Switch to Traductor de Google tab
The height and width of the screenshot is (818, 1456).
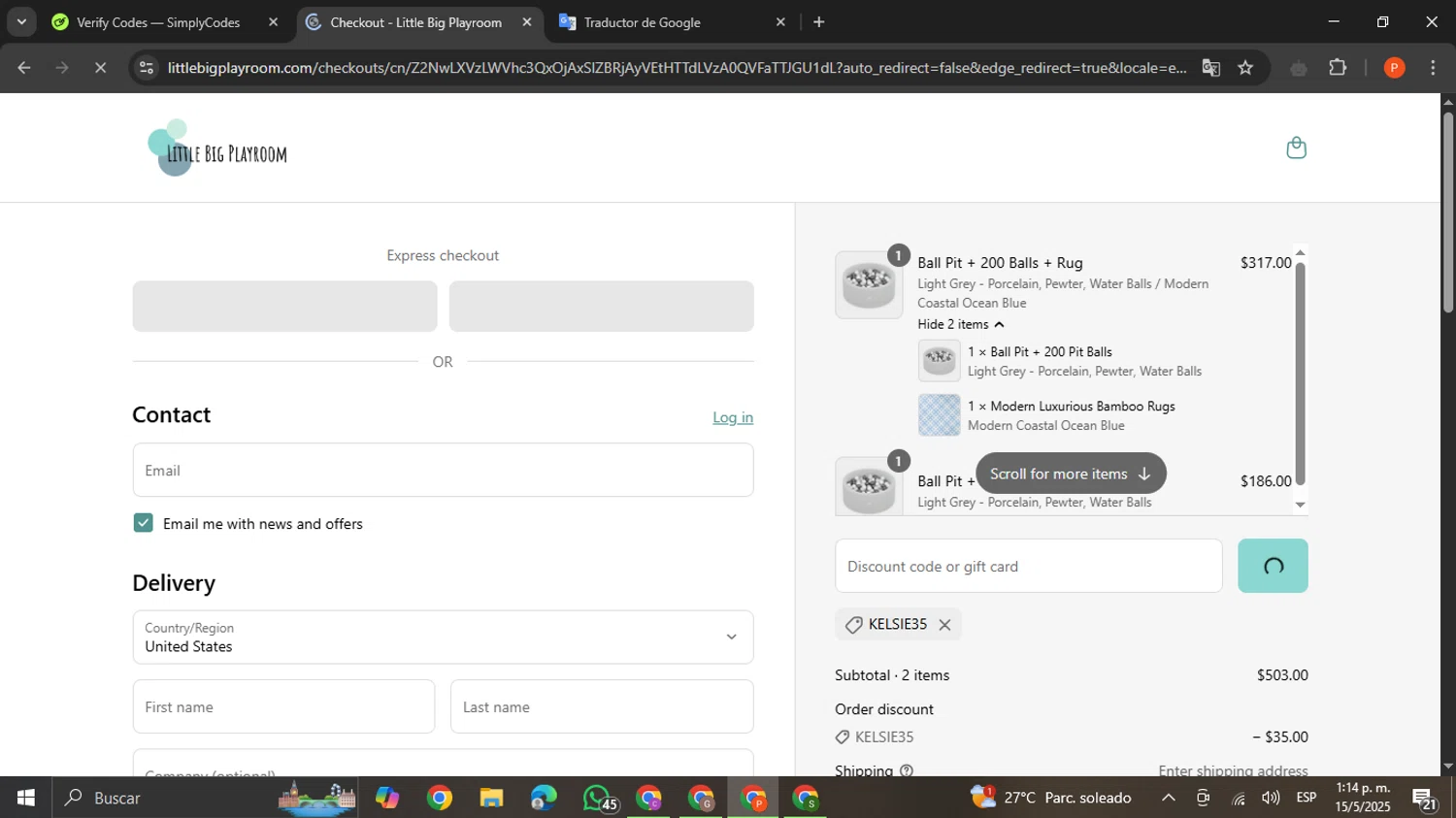point(641,22)
